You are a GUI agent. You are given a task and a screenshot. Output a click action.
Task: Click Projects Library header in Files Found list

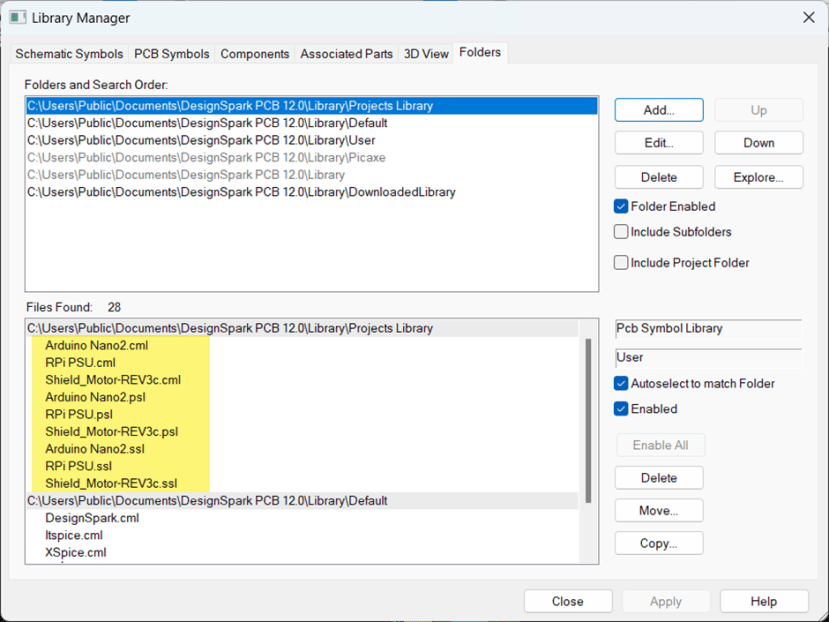click(302, 328)
